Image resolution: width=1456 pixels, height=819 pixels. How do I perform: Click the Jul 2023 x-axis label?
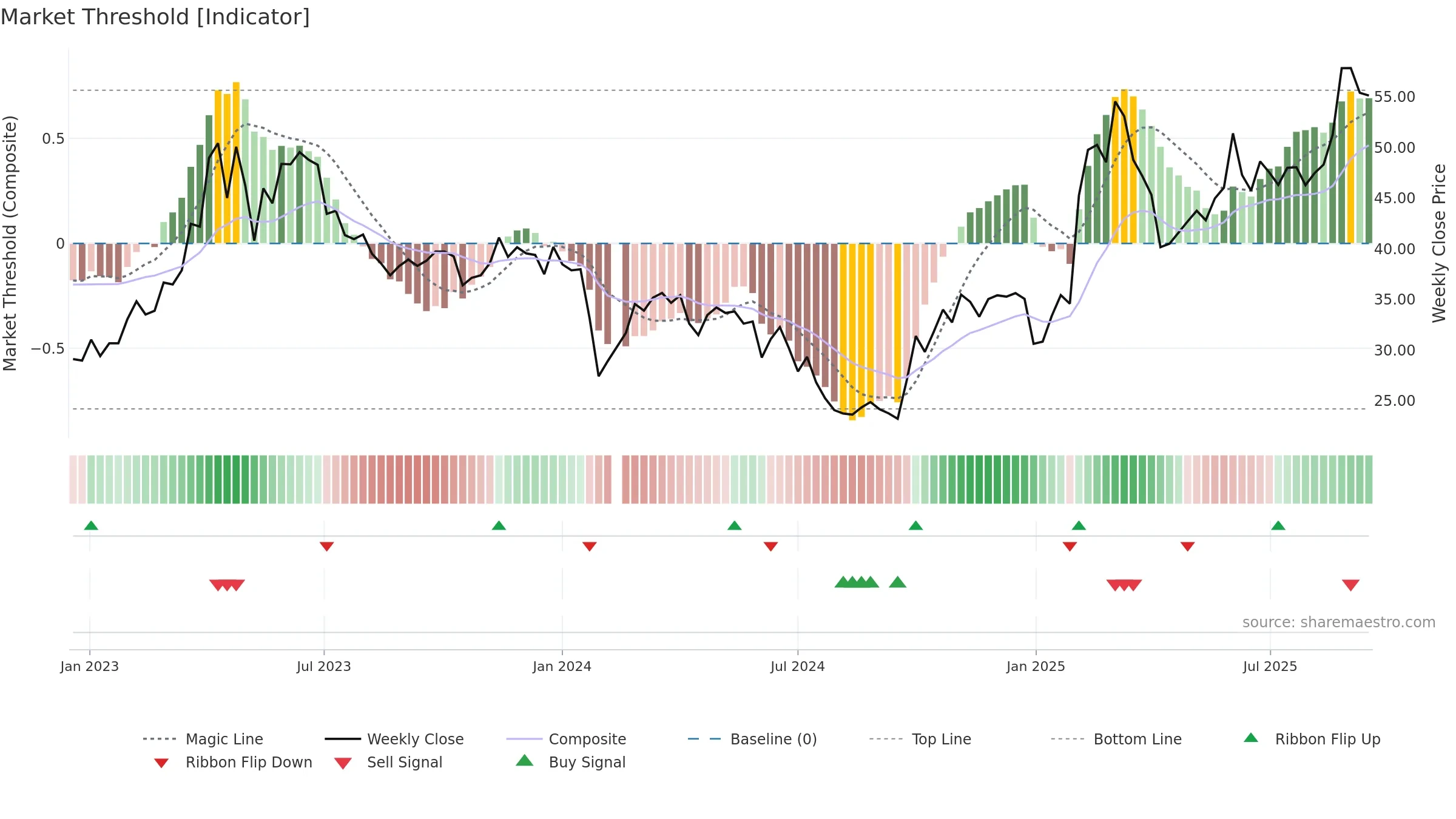(x=324, y=666)
